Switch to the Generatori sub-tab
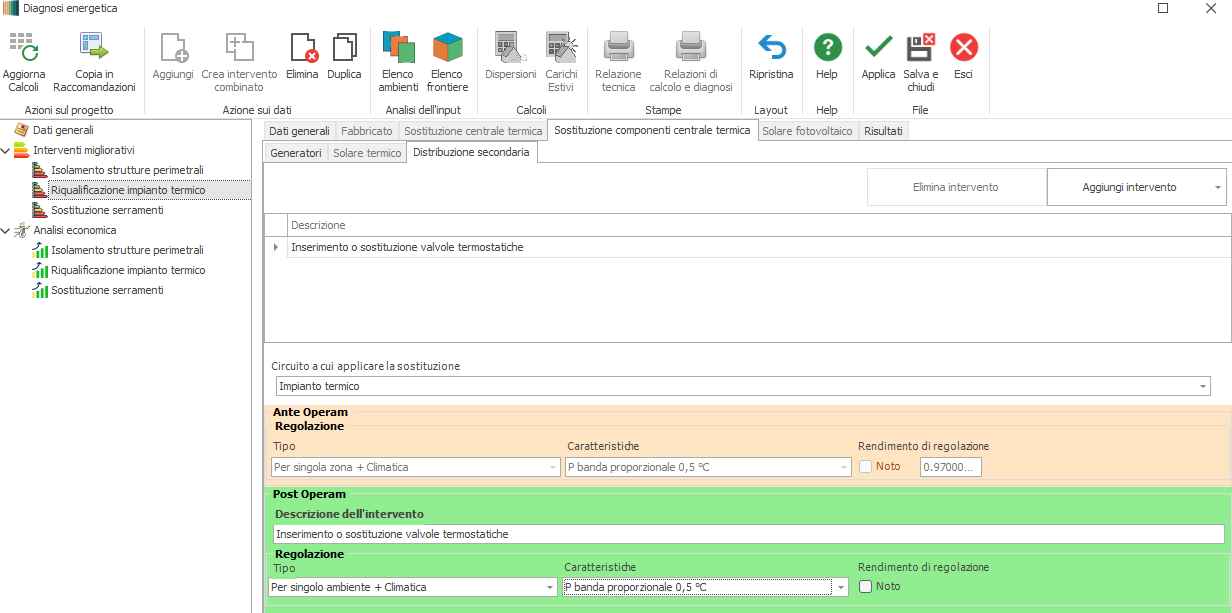1232x613 pixels. point(296,153)
